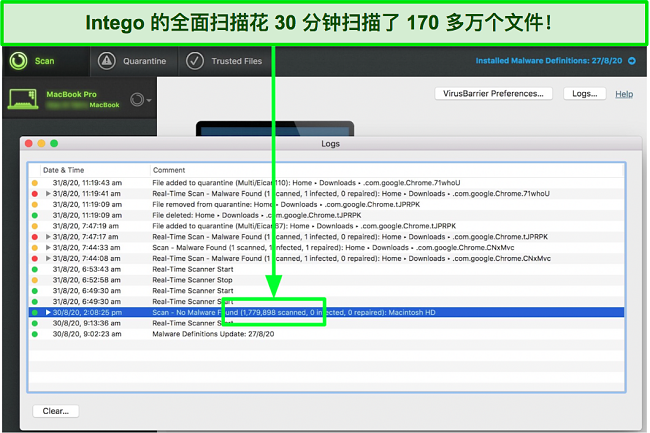Image resolution: width=650 pixels, height=433 pixels.
Task: Expand the 31/8/20, 11:19:41 am log entry
Action: [x=48, y=194]
